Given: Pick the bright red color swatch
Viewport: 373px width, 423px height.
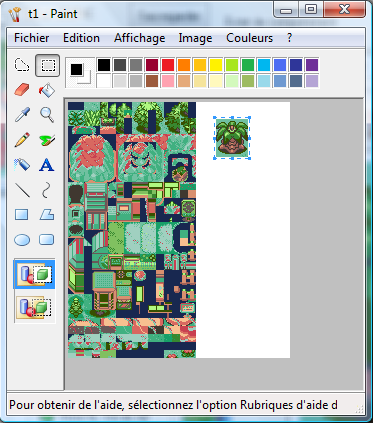Looking at the screenshot, I should tap(168, 65).
